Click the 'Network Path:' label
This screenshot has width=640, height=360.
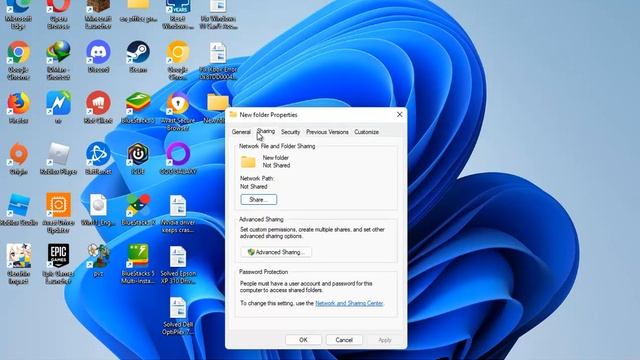[257, 178]
